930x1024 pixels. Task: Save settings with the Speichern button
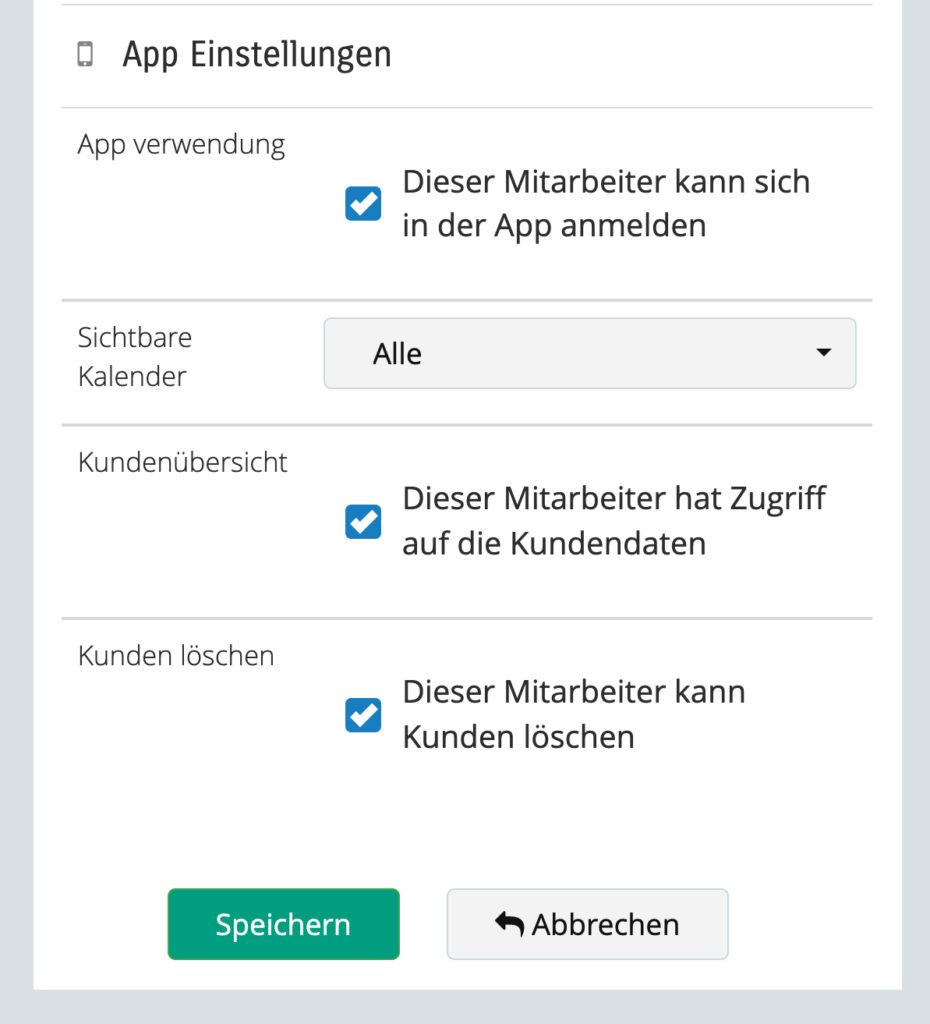[x=283, y=924]
